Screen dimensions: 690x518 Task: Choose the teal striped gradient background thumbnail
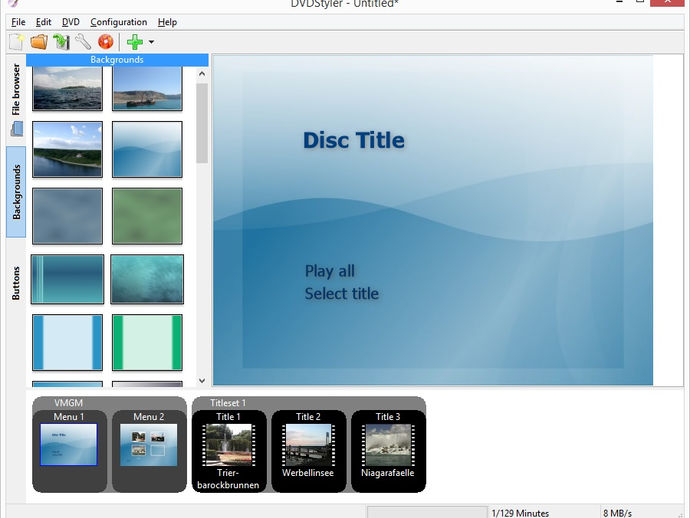[67, 279]
